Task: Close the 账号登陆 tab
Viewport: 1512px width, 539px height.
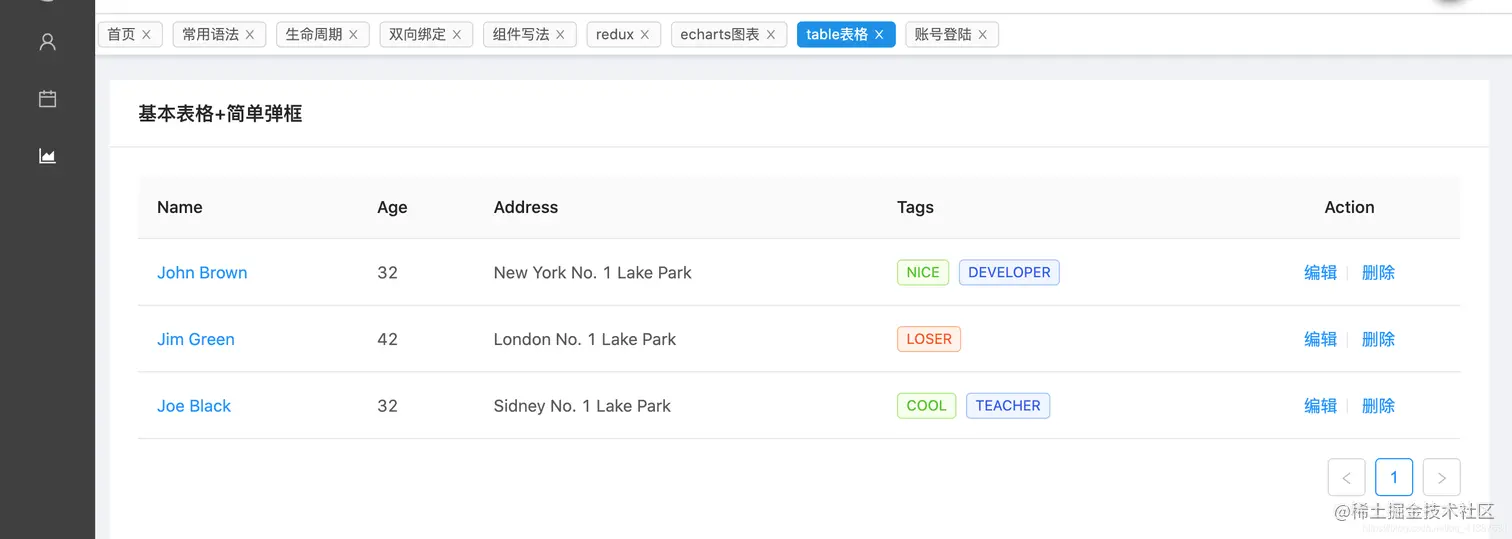Action: click(983, 35)
